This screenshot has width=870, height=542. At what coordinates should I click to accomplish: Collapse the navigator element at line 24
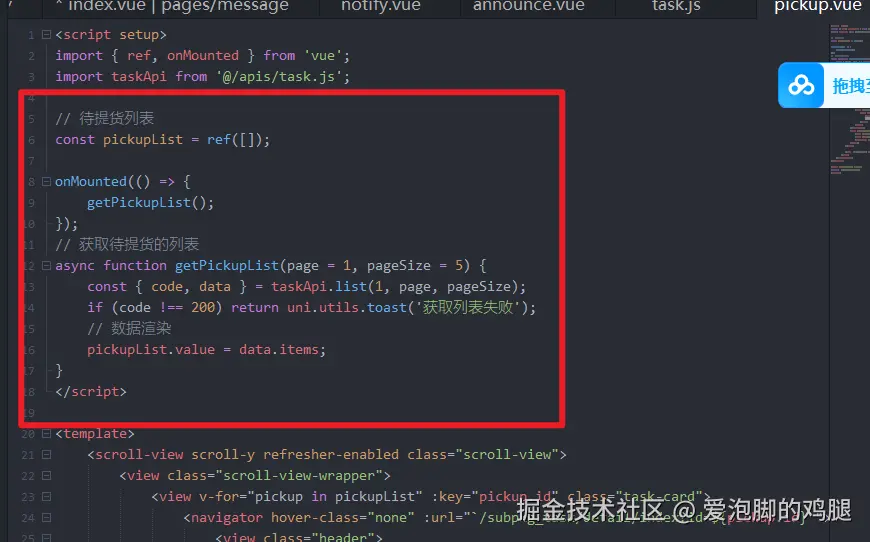pyautogui.click(x=47, y=518)
